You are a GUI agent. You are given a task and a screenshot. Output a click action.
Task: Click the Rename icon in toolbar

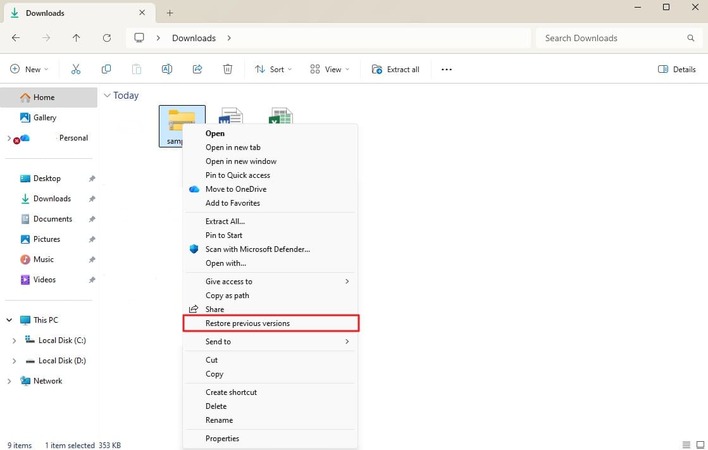(167, 69)
